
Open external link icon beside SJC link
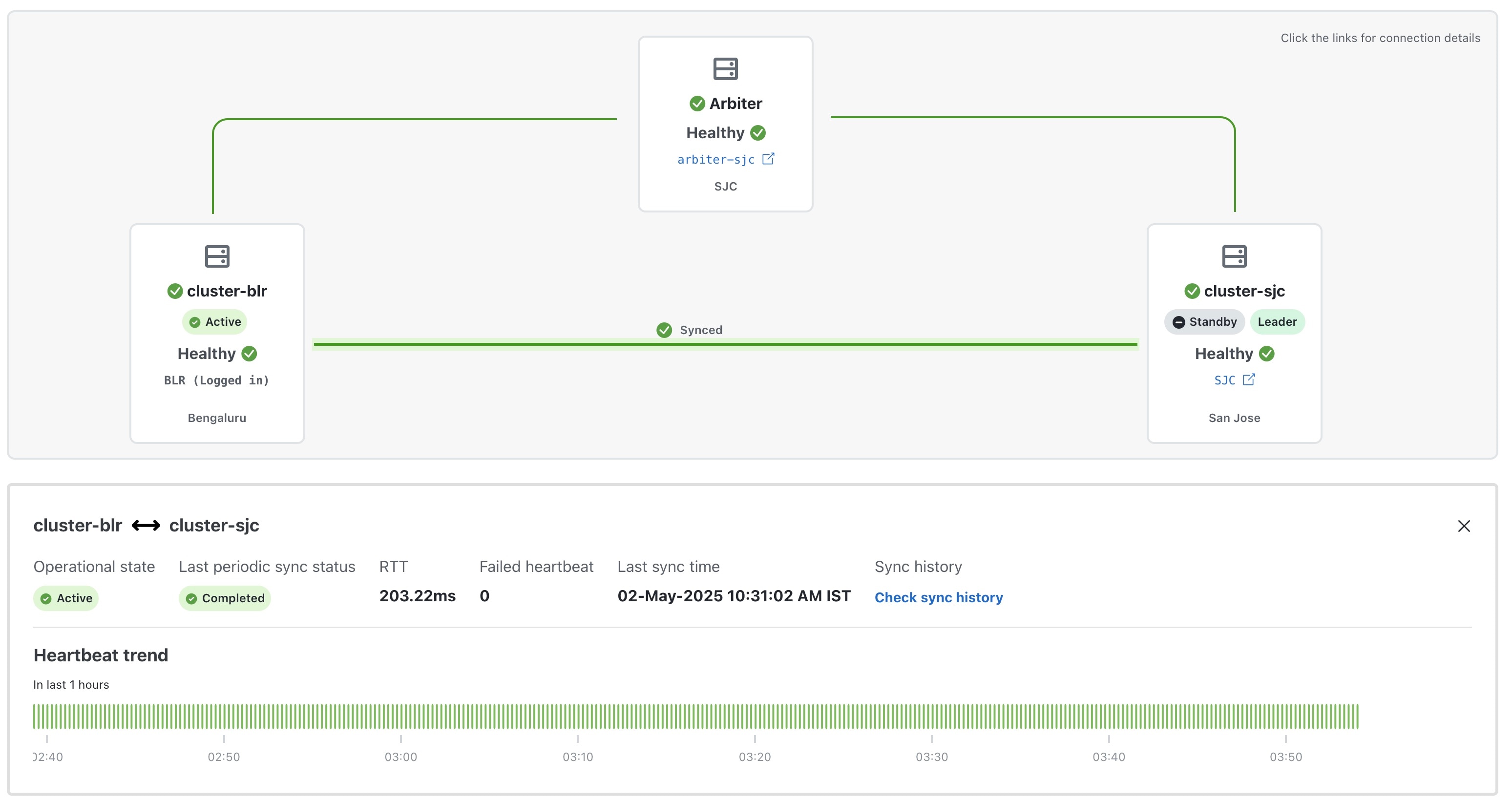pos(1249,380)
